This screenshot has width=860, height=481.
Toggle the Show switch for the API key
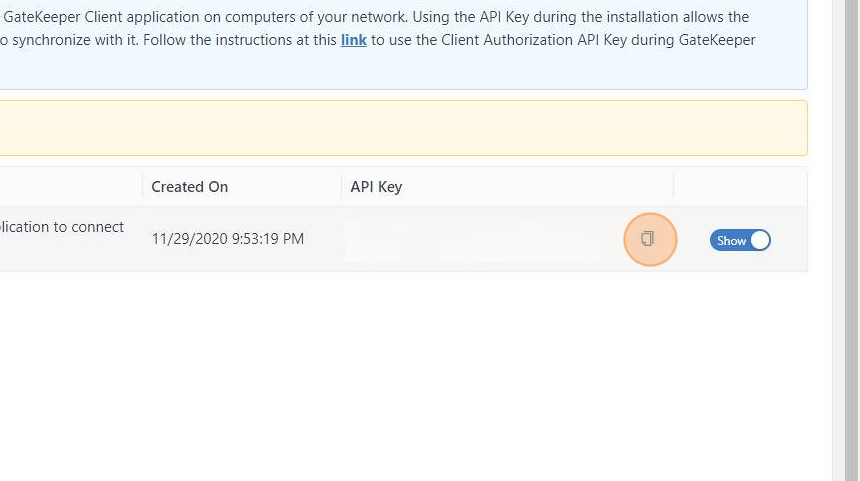pyautogui.click(x=740, y=240)
